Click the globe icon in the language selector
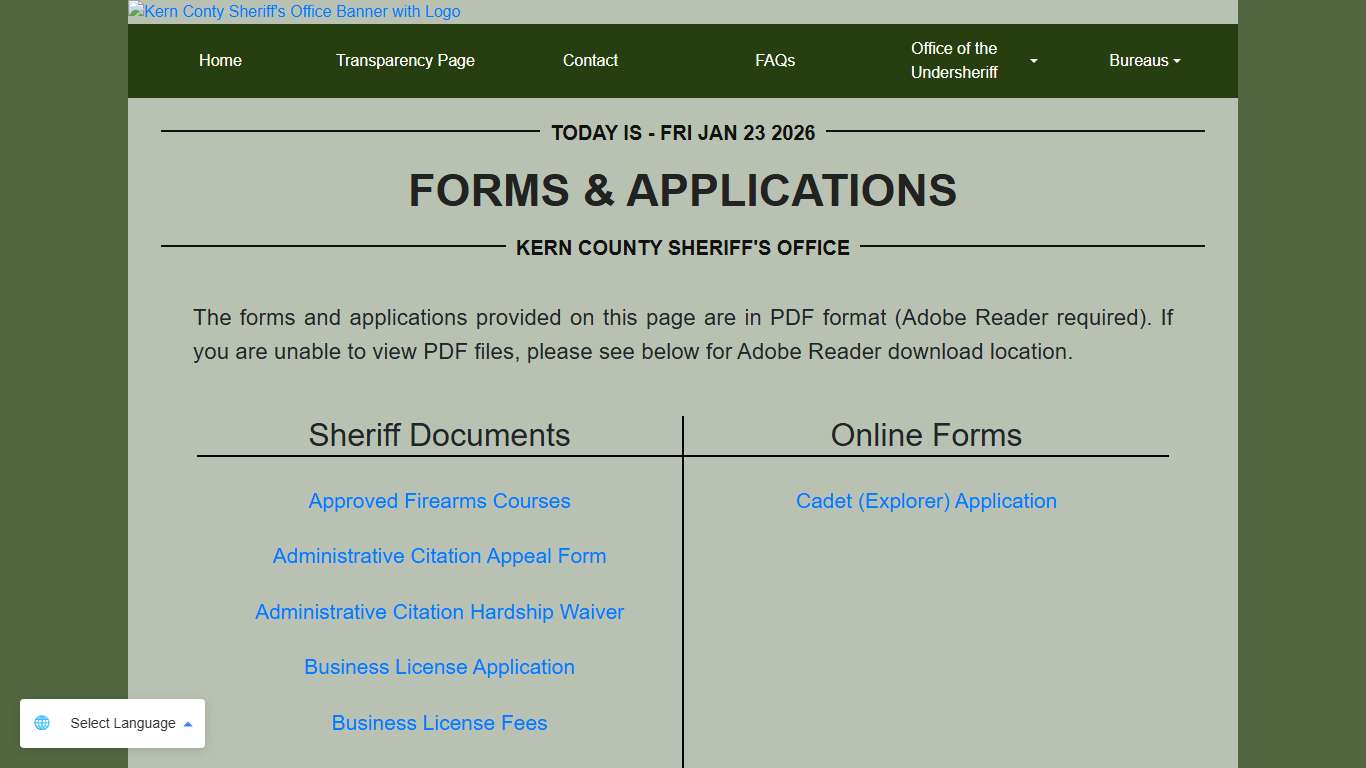The height and width of the screenshot is (768, 1366). pyautogui.click(x=41, y=723)
